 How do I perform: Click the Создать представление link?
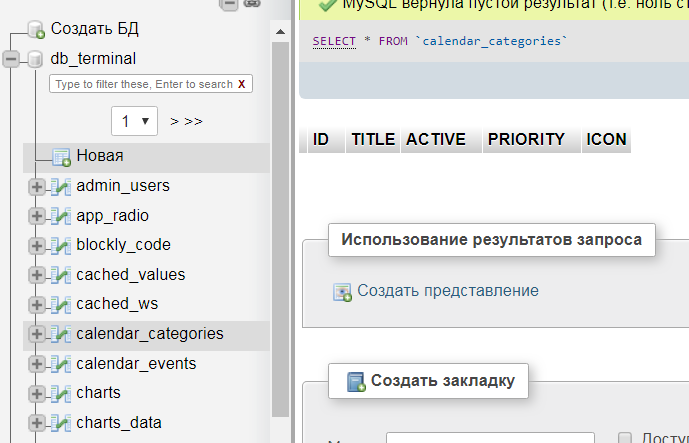(x=448, y=291)
